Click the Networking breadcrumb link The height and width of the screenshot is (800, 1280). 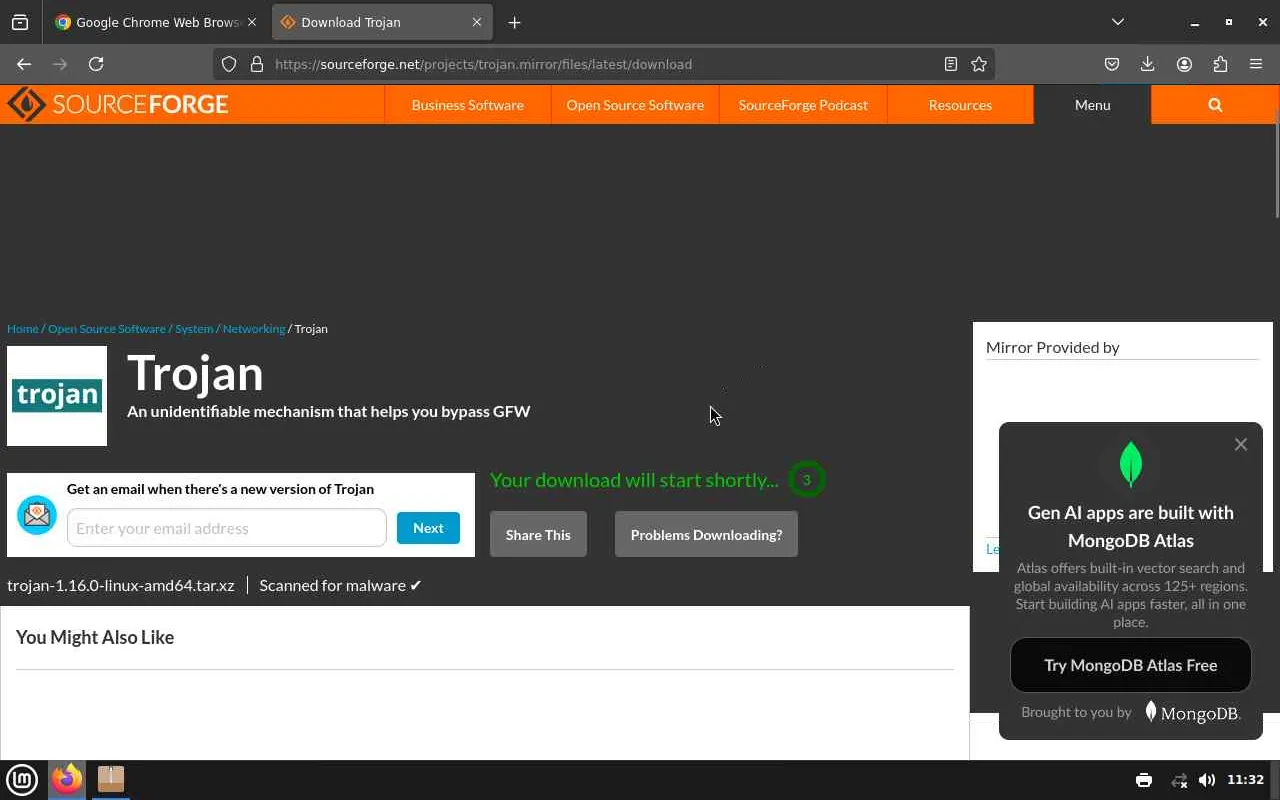254,328
